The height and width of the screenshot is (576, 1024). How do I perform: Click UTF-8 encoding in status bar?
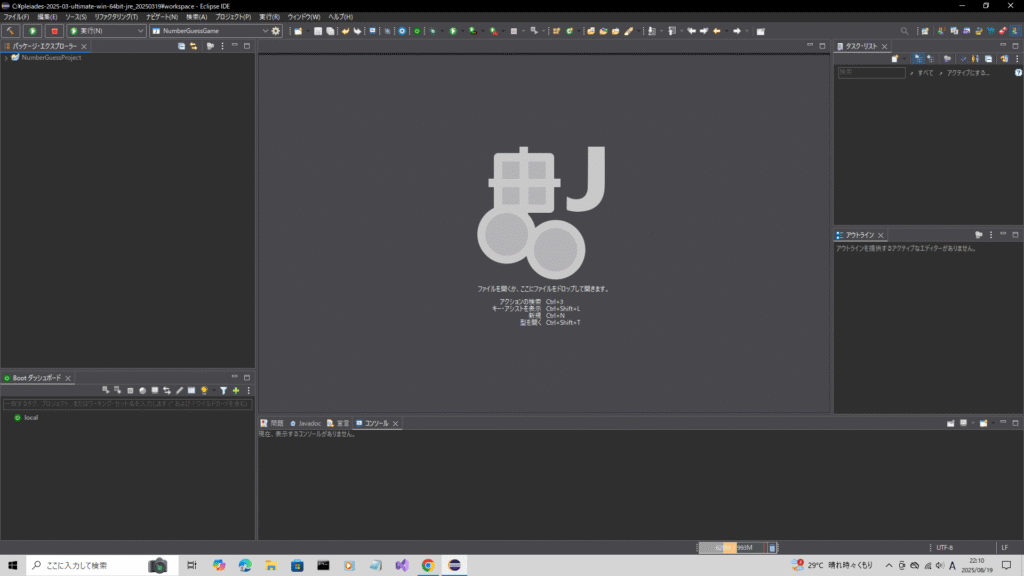tap(944, 548)
